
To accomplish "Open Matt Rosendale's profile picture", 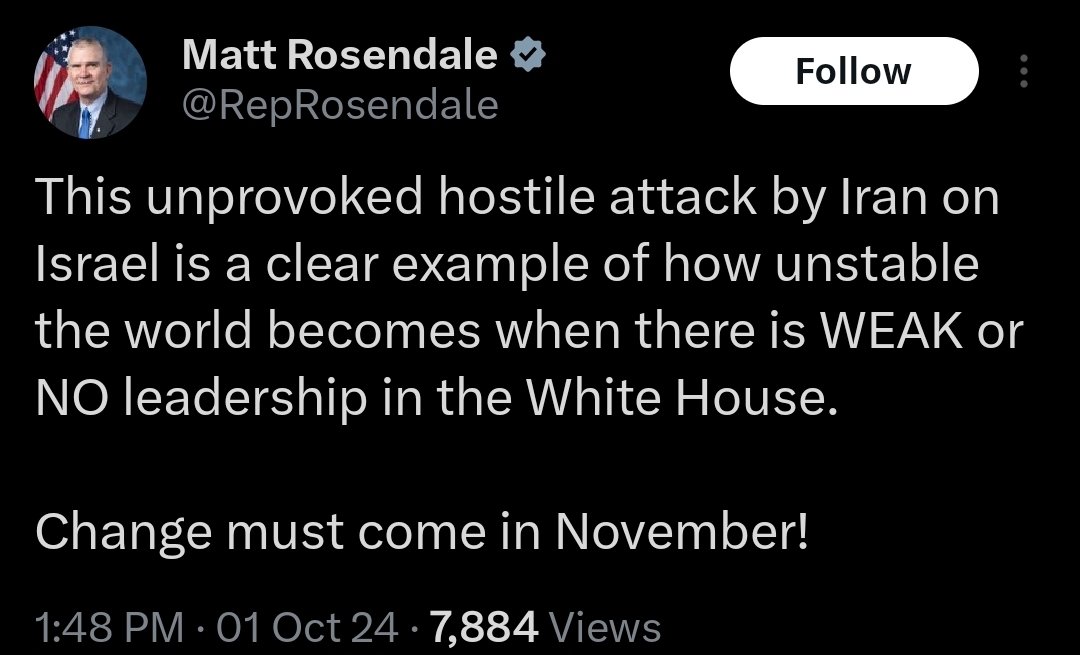I will [x=91, y=83].
